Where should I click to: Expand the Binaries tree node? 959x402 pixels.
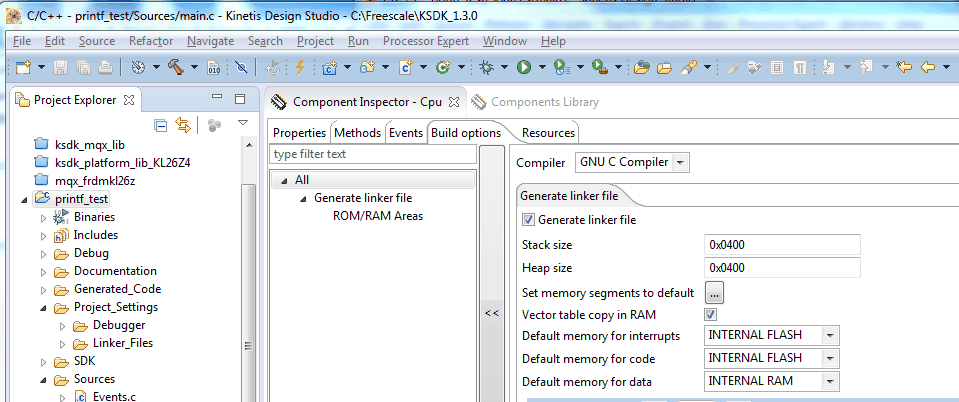tap(43, 218)
